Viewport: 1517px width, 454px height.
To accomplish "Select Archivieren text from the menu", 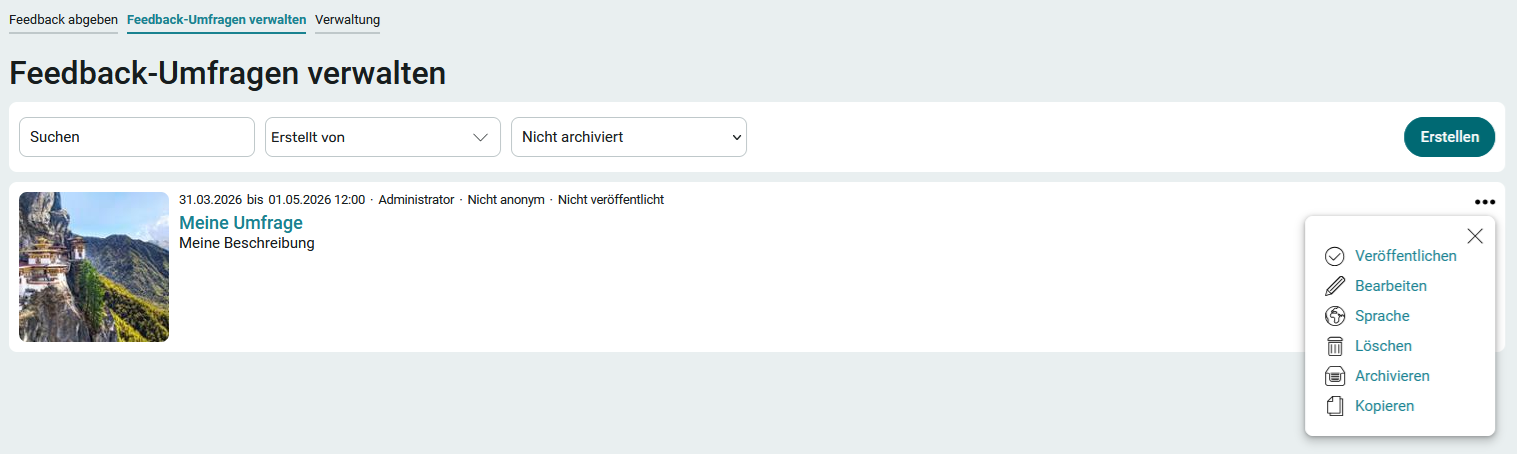I will point(1392,376).
